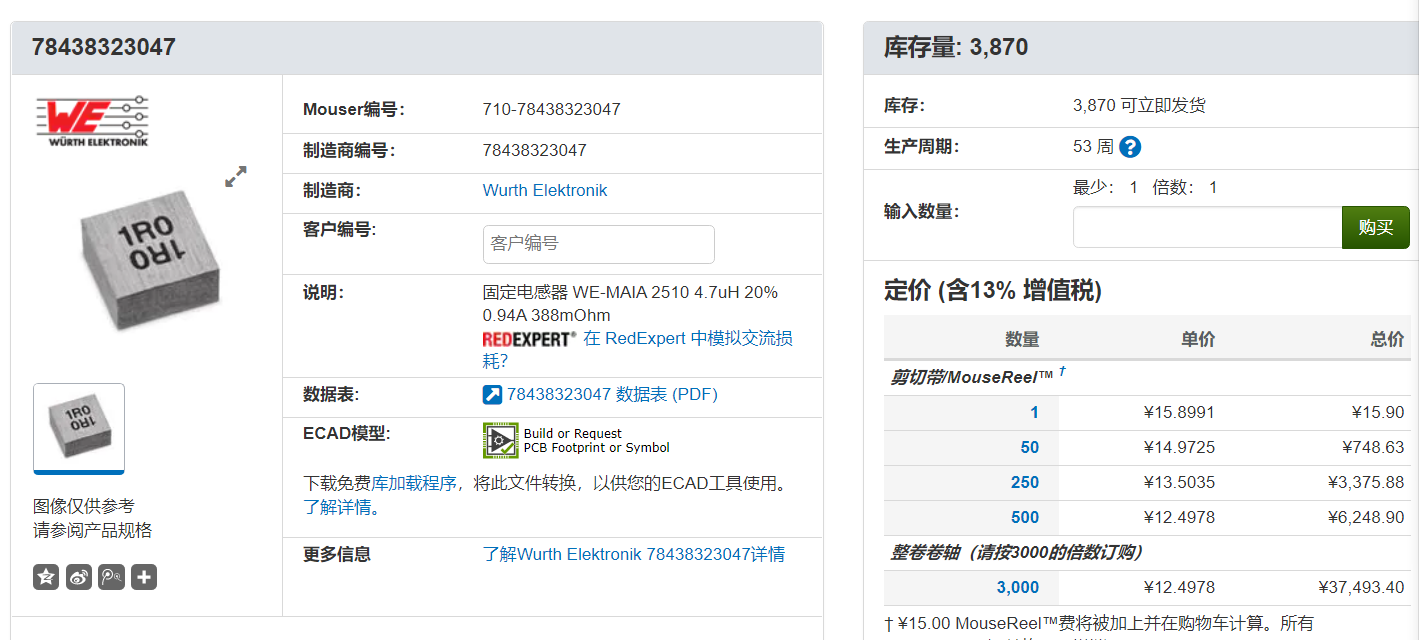Focus the customer number input field
This screenshot has width=1419, height=640.
coord(598,244)
